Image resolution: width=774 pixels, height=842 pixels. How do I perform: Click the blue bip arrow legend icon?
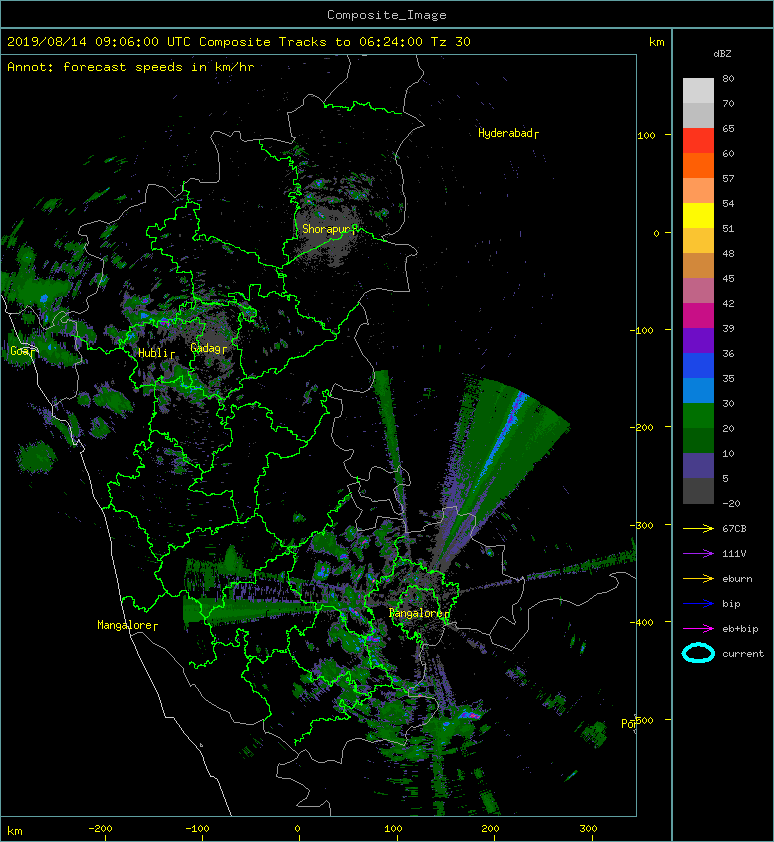point(698,604)
